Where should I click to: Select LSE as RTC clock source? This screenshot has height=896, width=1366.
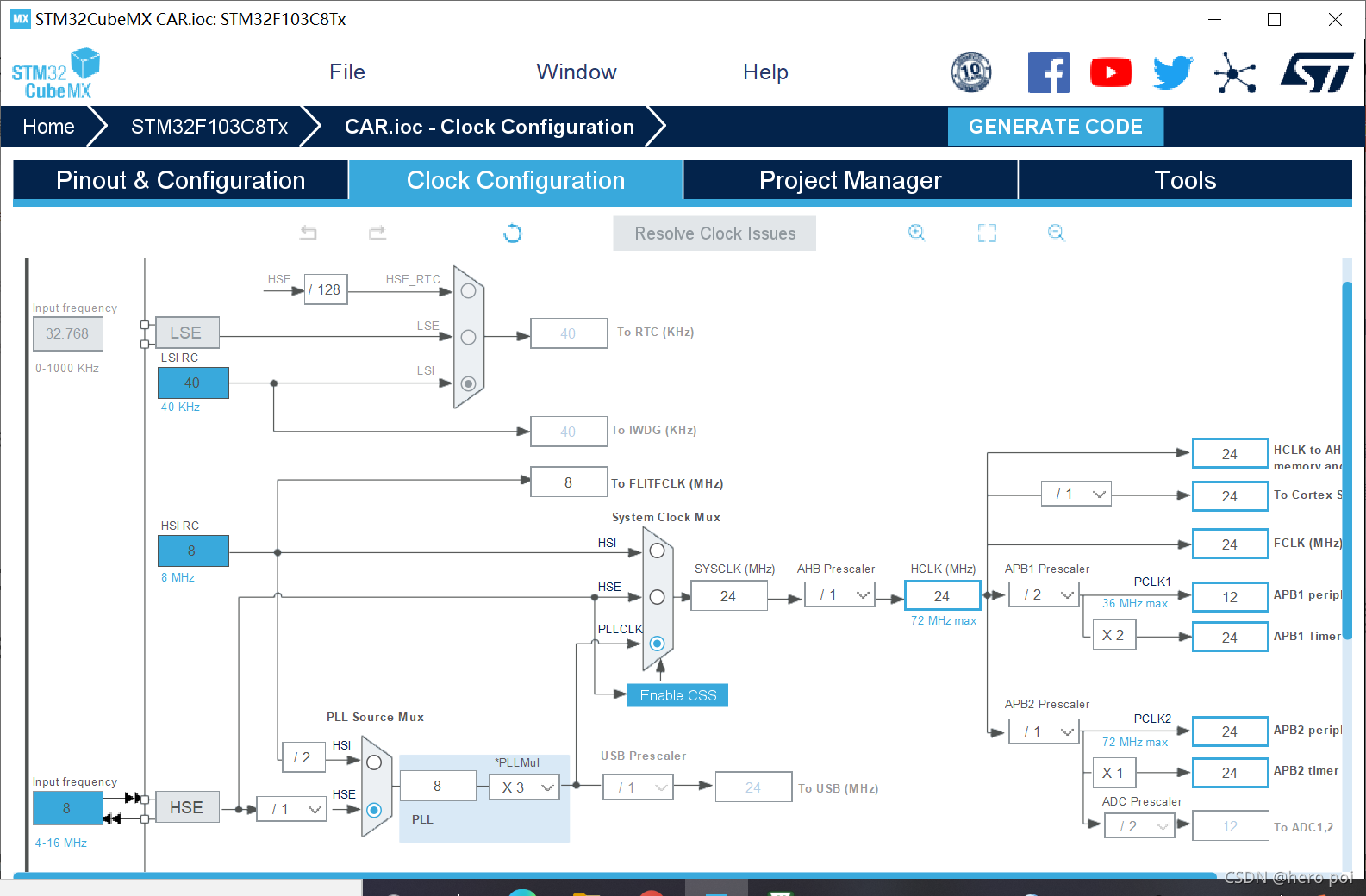click(468, 337)
